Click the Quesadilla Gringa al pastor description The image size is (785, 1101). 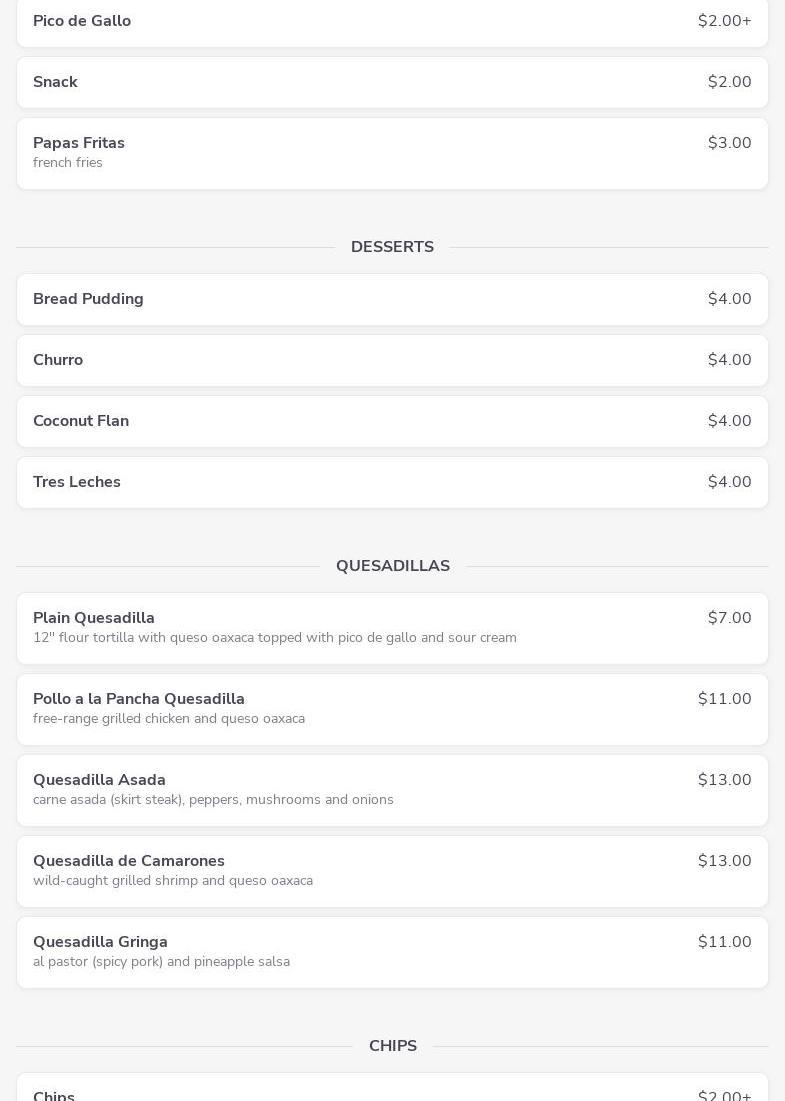(x=161, y=962)
